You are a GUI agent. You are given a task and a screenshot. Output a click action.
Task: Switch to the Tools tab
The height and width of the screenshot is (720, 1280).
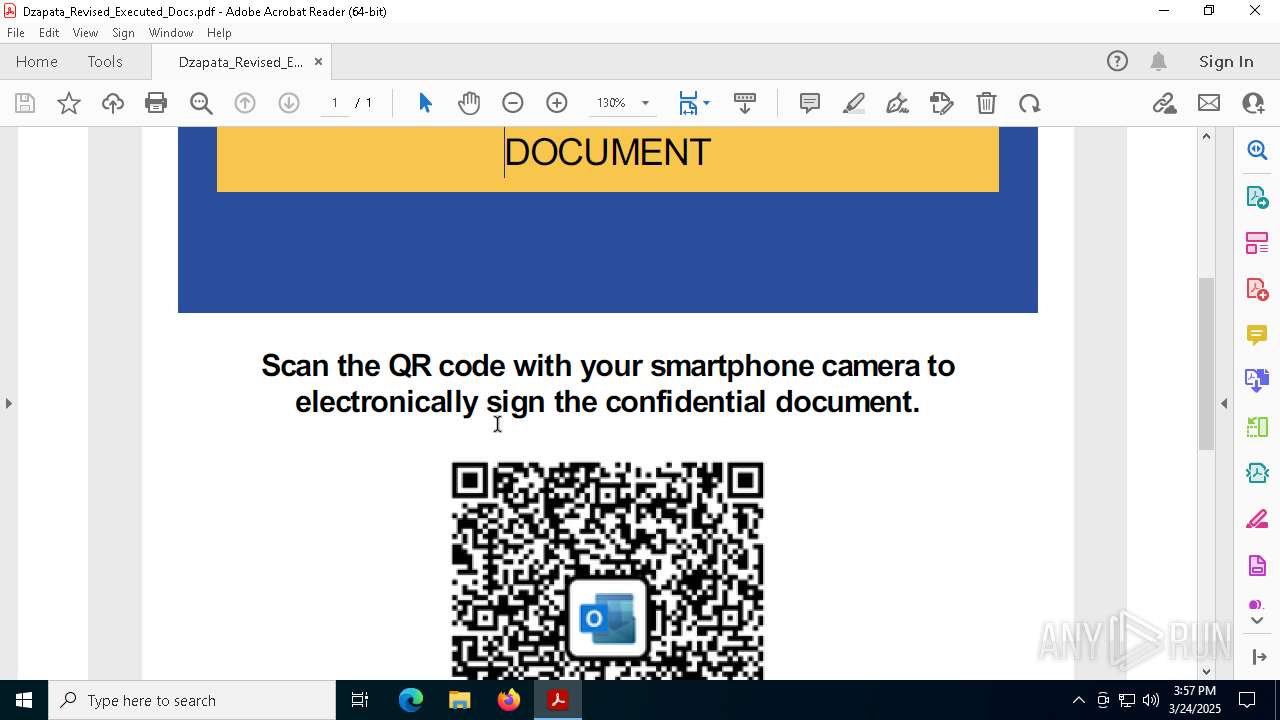tap(105, 61)
